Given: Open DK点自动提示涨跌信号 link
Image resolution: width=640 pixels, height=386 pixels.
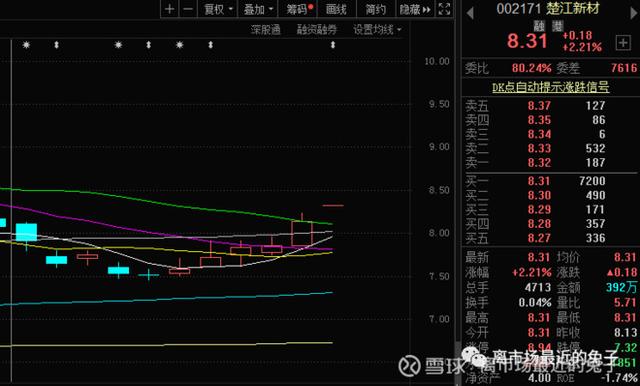Looking at the screenshot, I should point(551,87).
